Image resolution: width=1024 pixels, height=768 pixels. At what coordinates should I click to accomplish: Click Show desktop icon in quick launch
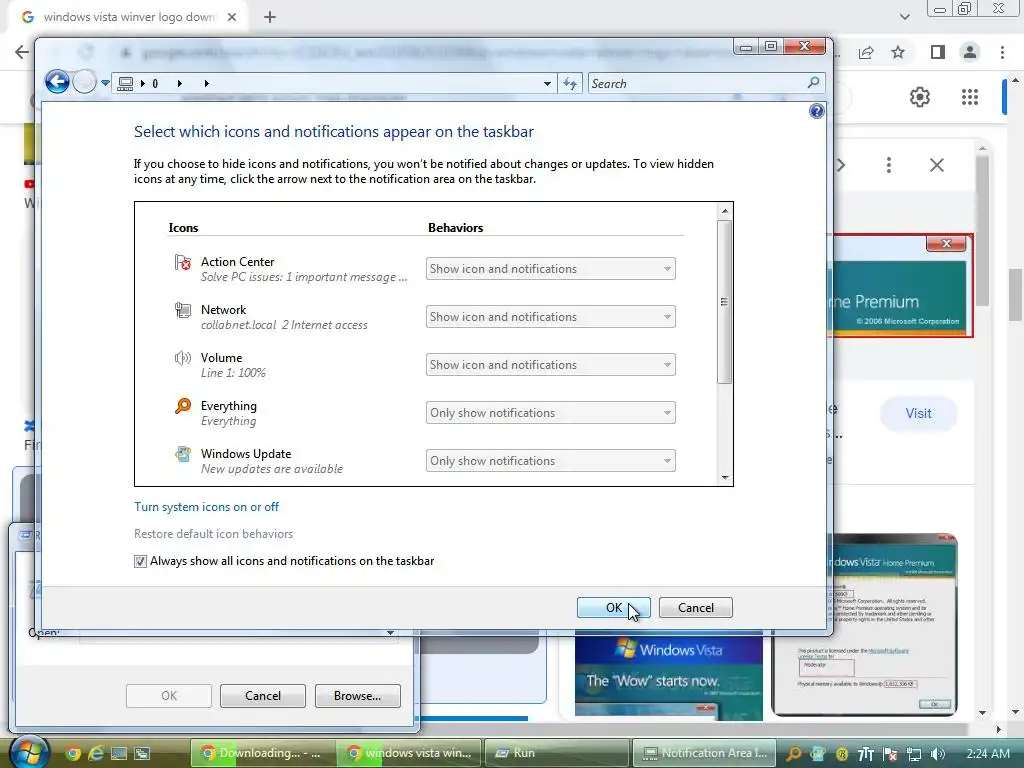pos(119,754)
